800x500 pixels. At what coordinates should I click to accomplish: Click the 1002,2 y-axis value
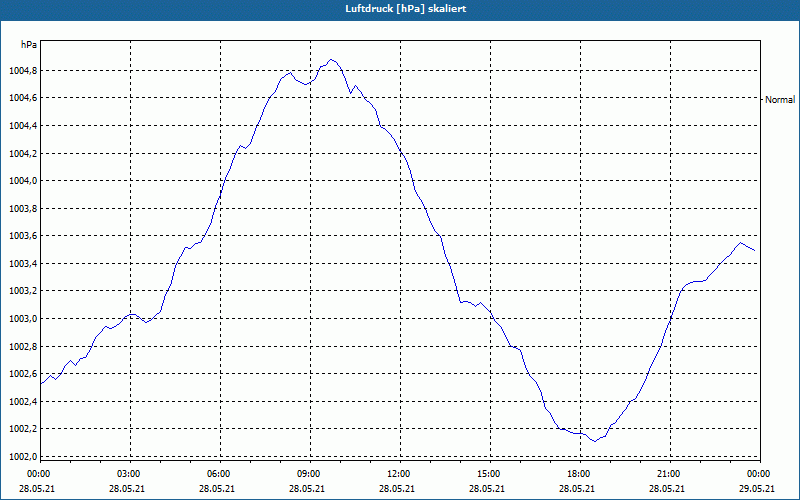pos(23,429)
